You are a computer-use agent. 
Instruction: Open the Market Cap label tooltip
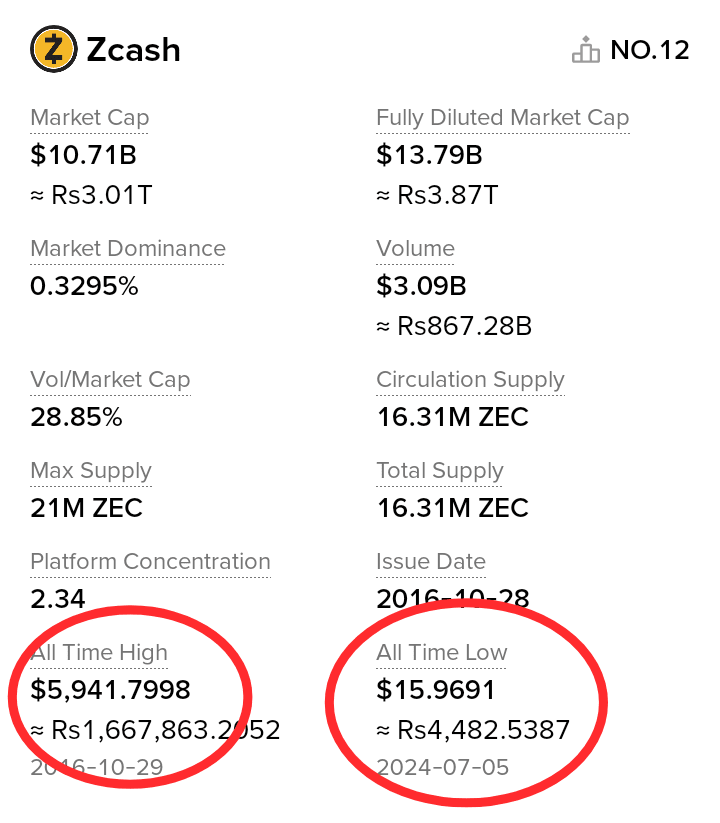[89, 117]
